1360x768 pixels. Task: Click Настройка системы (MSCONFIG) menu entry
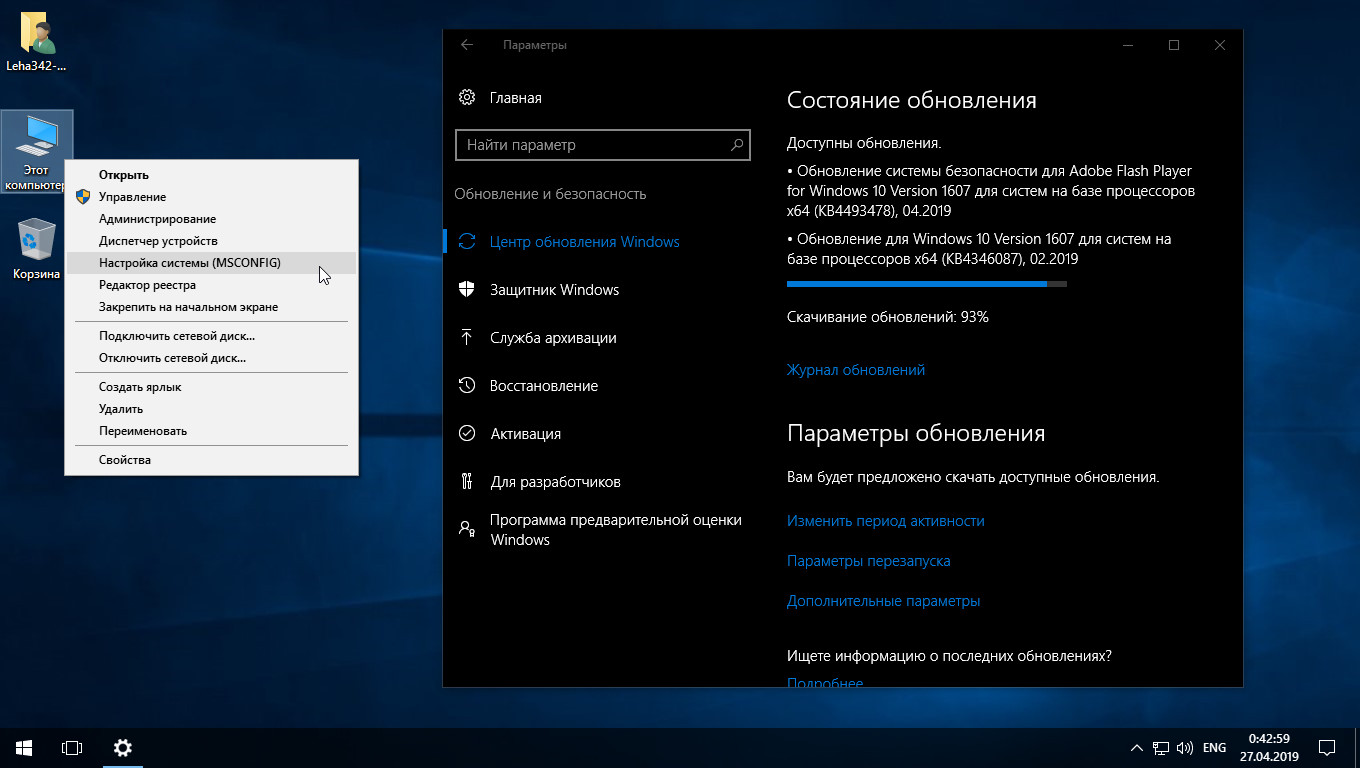pos(211,263)
